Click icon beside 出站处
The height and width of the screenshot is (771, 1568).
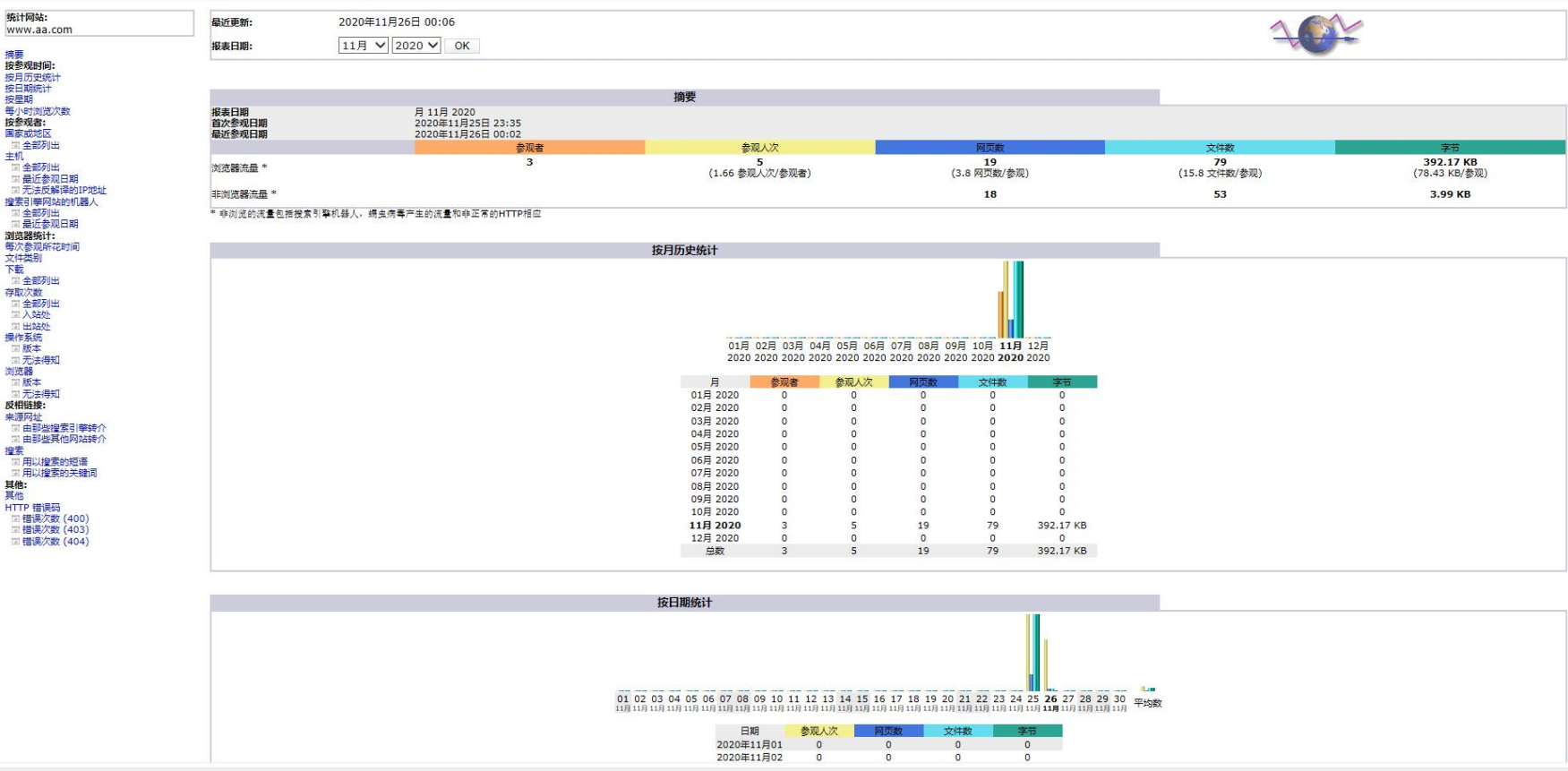point(15,327)
